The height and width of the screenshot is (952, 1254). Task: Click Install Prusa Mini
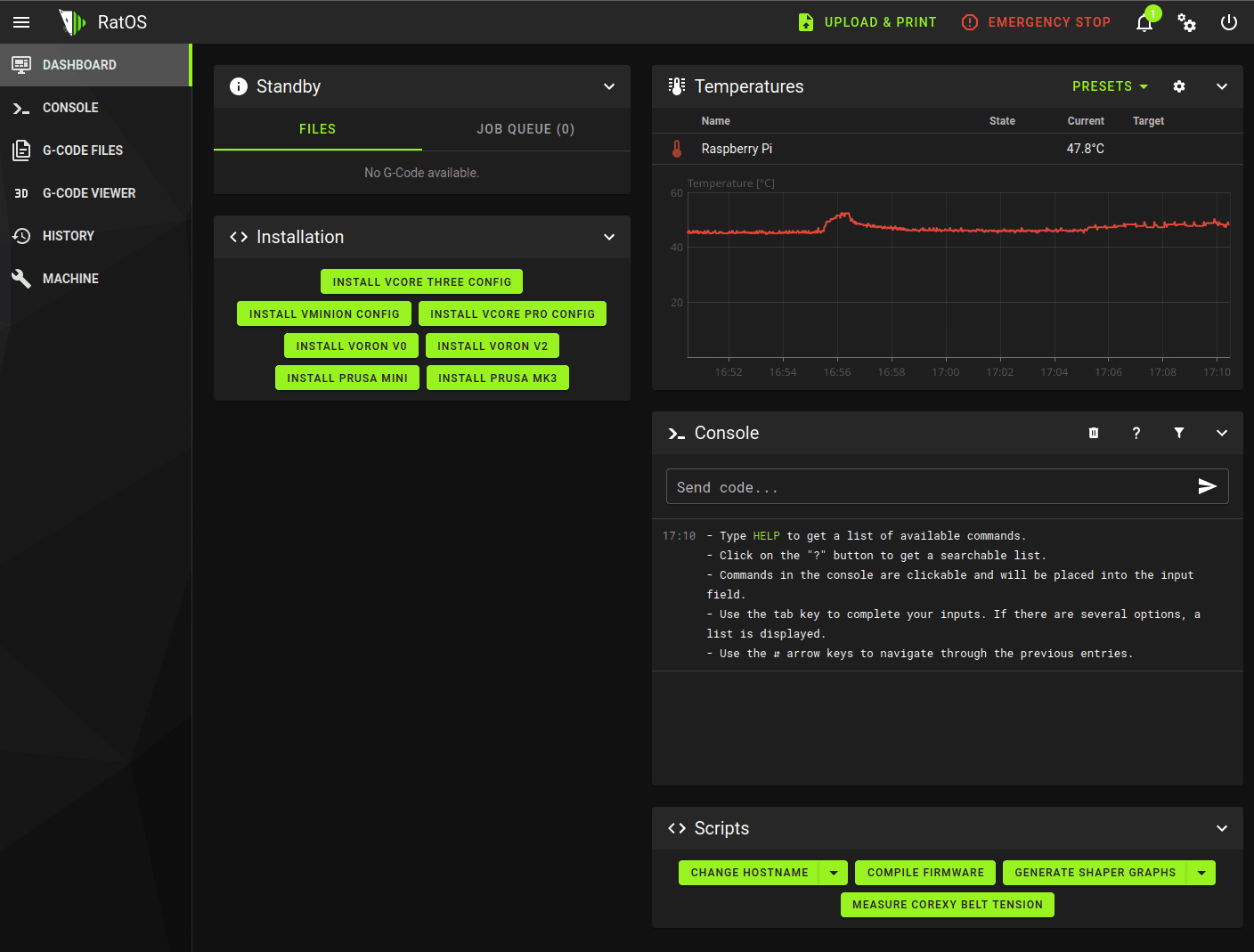click(x=347, y=378)
